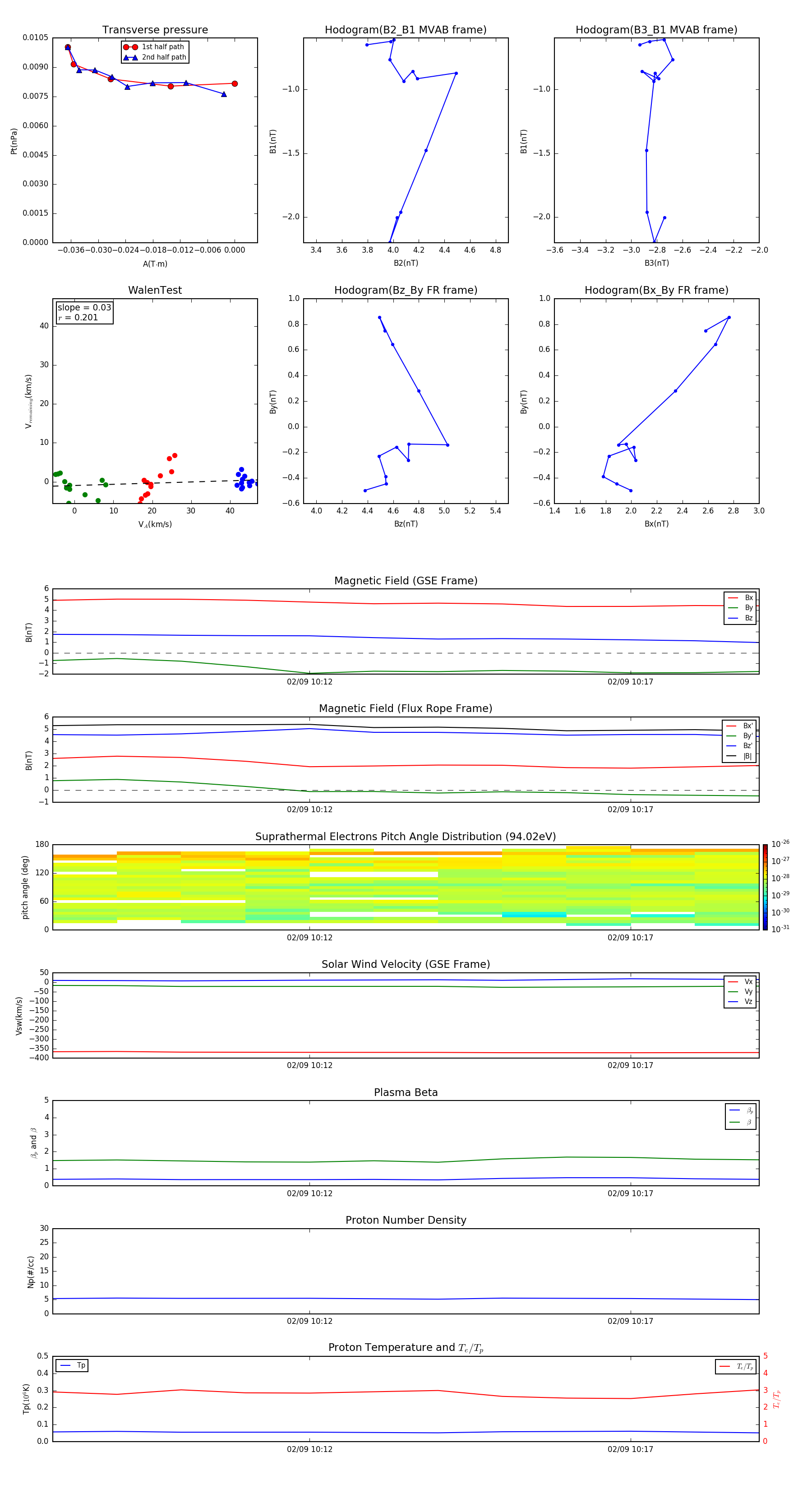Click the colorbar label 10^-31

tap(780, 929)
